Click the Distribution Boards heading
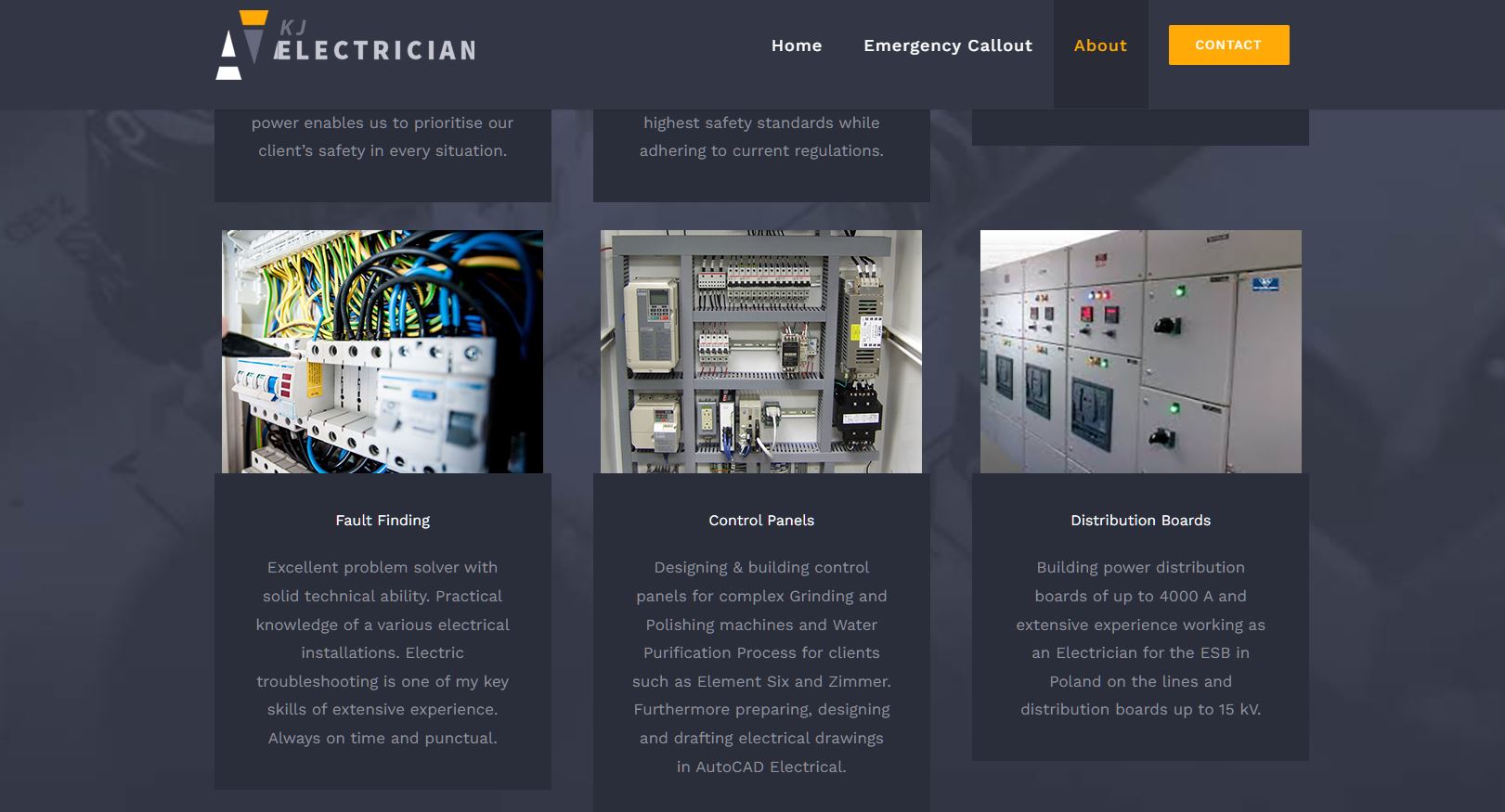The image size is (1505, 812). pyautogui.click(x=1141, y=521)
